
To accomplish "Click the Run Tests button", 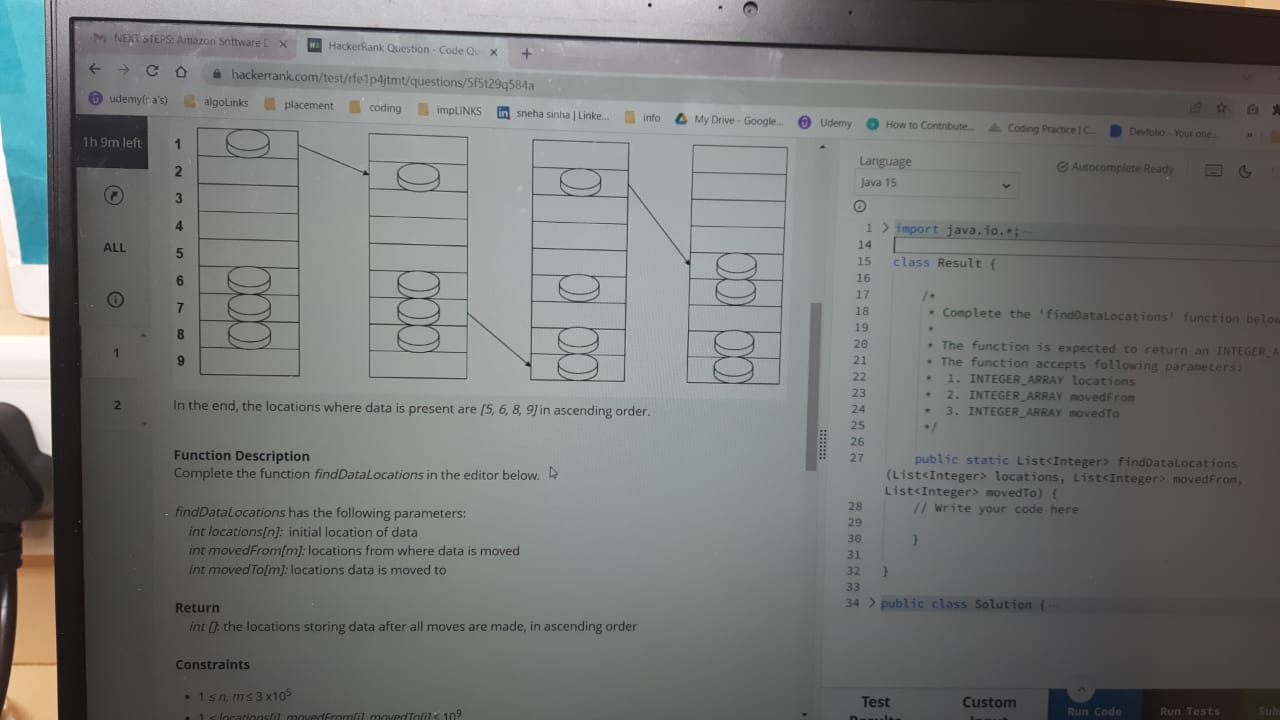I will (x=1189, y=710).
